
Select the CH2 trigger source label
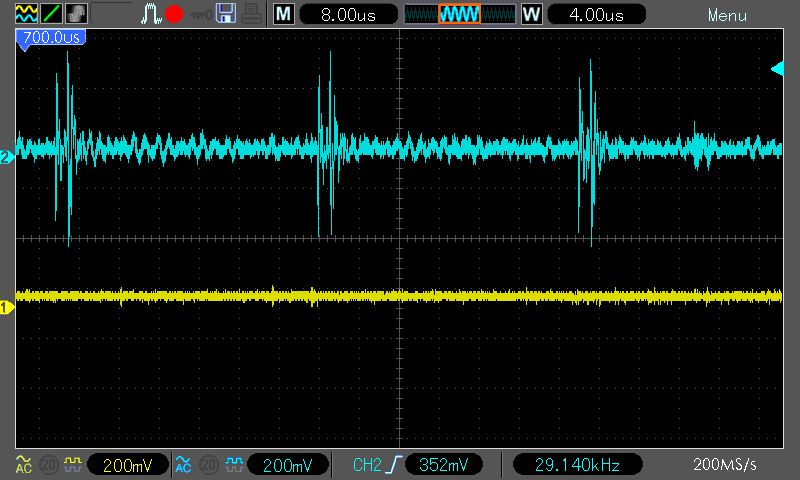[369, 464]
